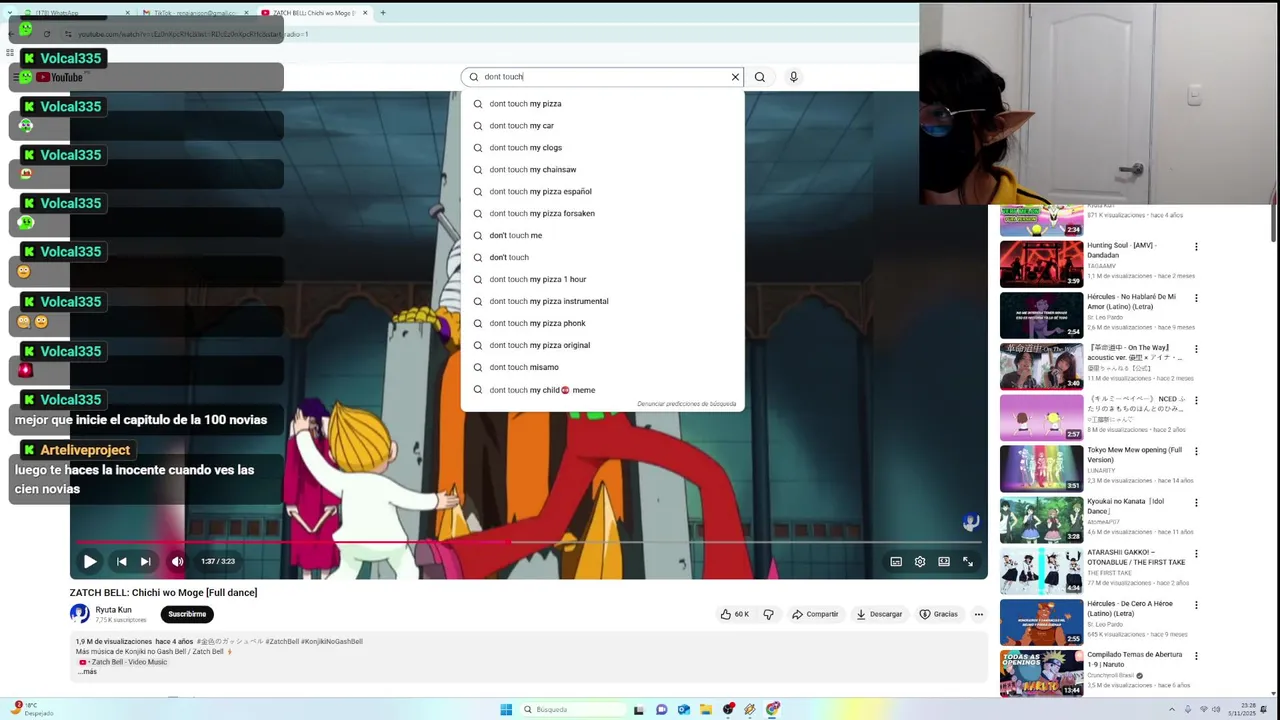Screen dimensions: 1280x720
Task: Open File Explorer from the taskbar
Action: (x=706, y=709)
